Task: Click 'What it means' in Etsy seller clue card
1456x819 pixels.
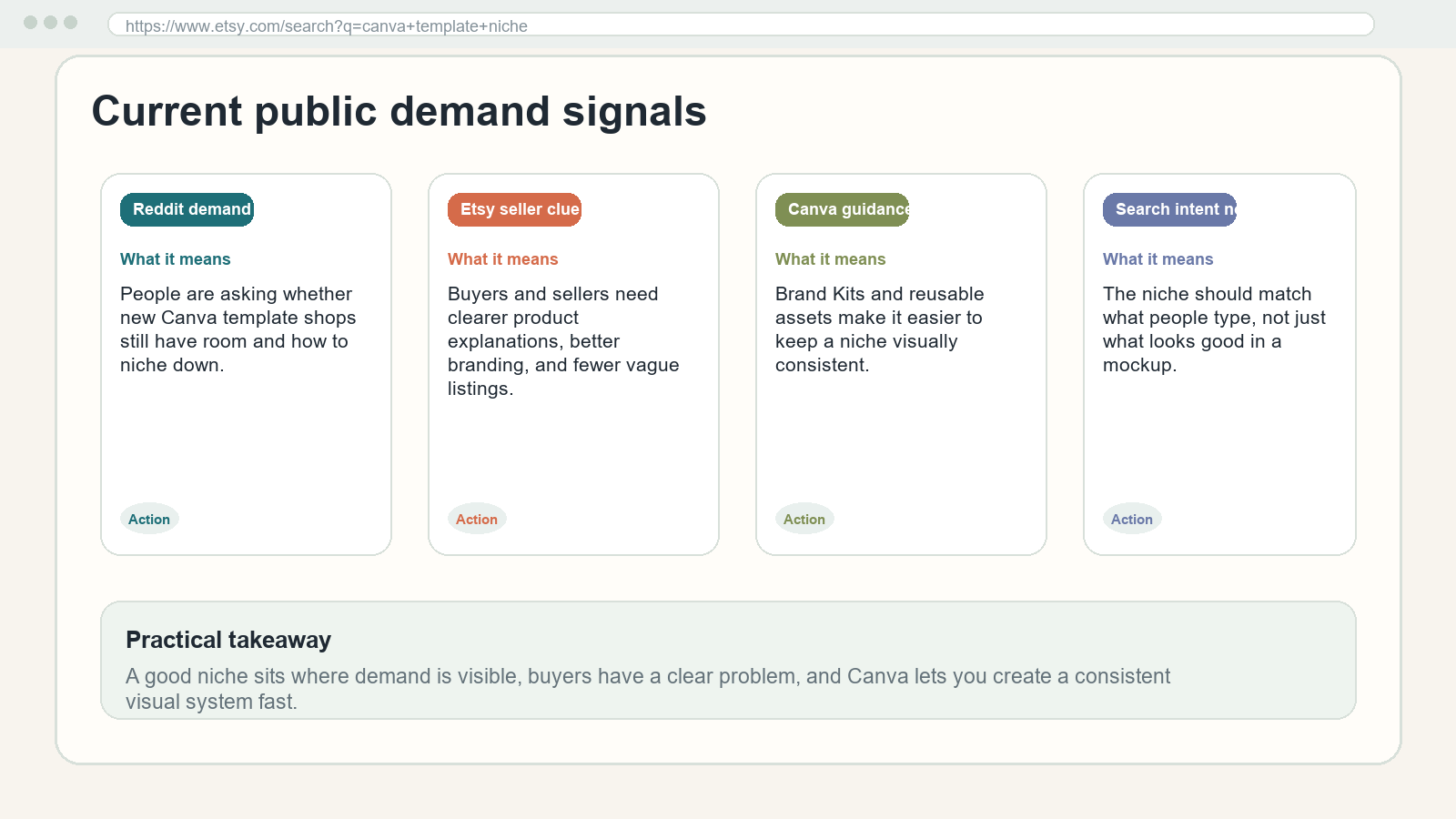Action: coord(503,259)
